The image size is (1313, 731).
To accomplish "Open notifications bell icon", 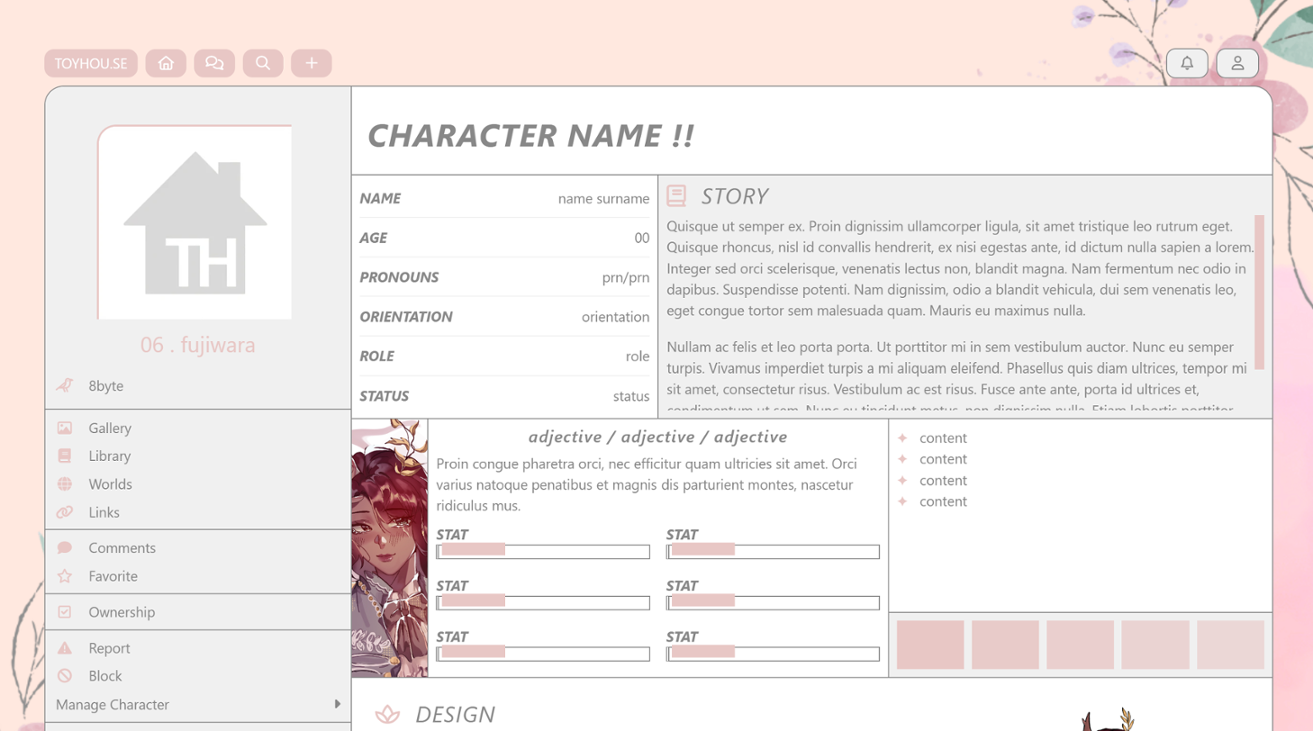I will coord(1187,63).
